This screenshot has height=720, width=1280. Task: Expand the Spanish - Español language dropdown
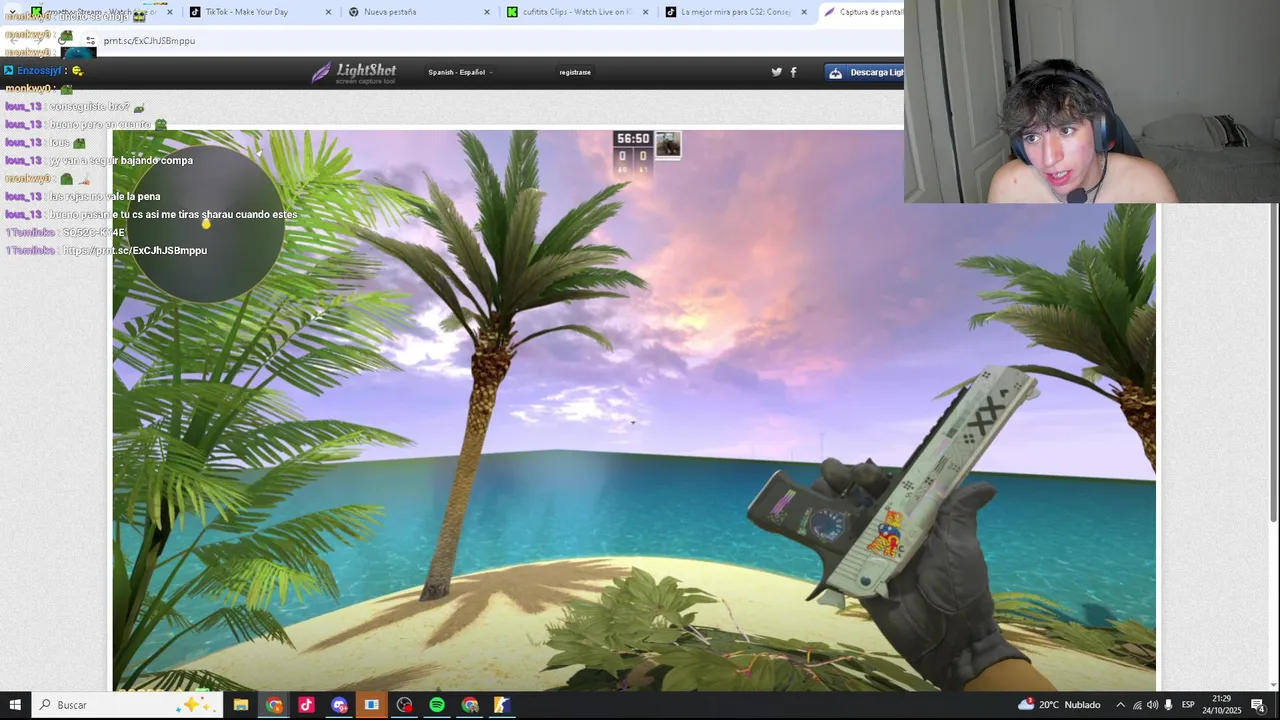pos(460,72)
